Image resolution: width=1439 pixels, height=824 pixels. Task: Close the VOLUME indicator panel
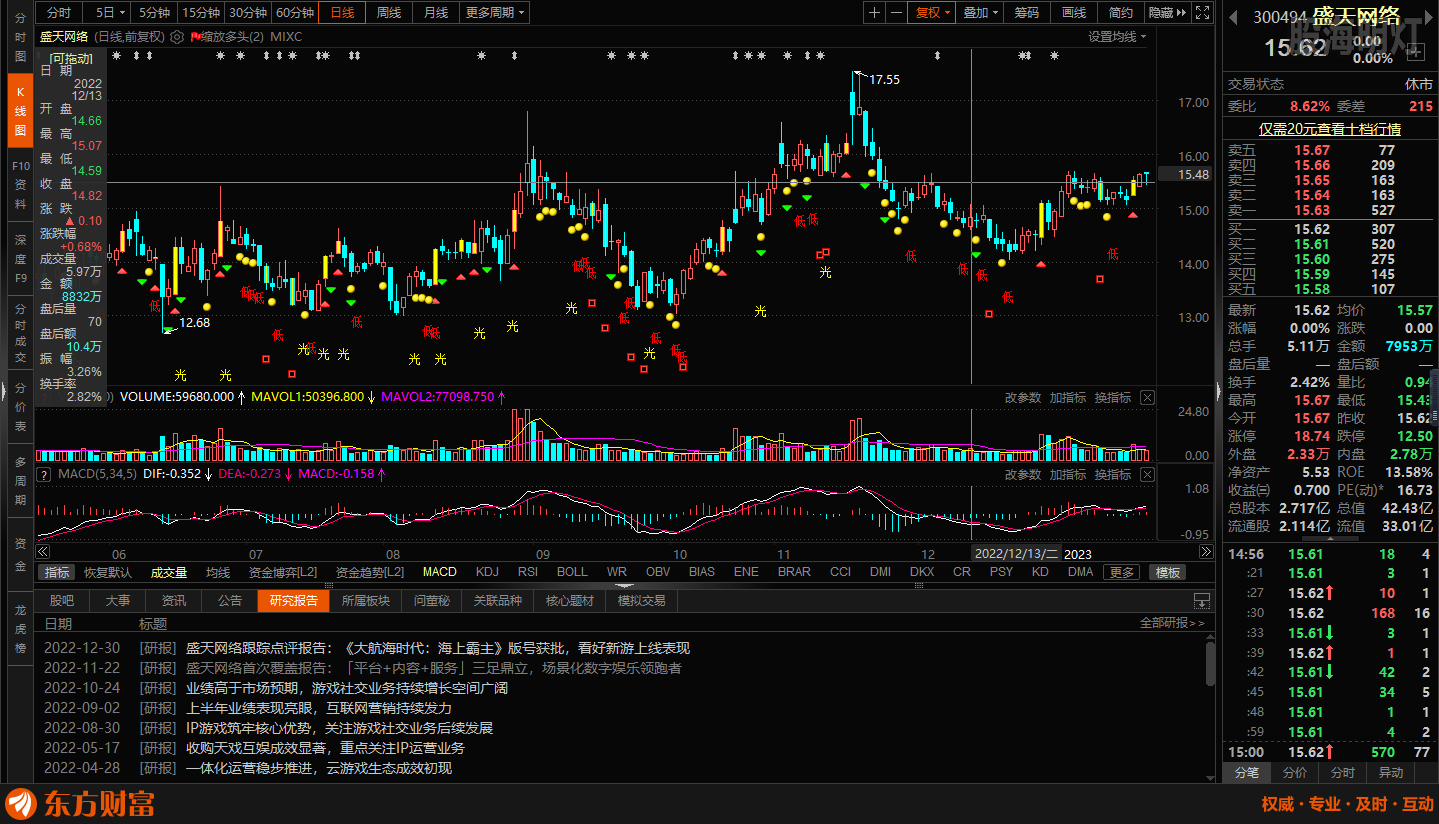[x=1147, y=398]
